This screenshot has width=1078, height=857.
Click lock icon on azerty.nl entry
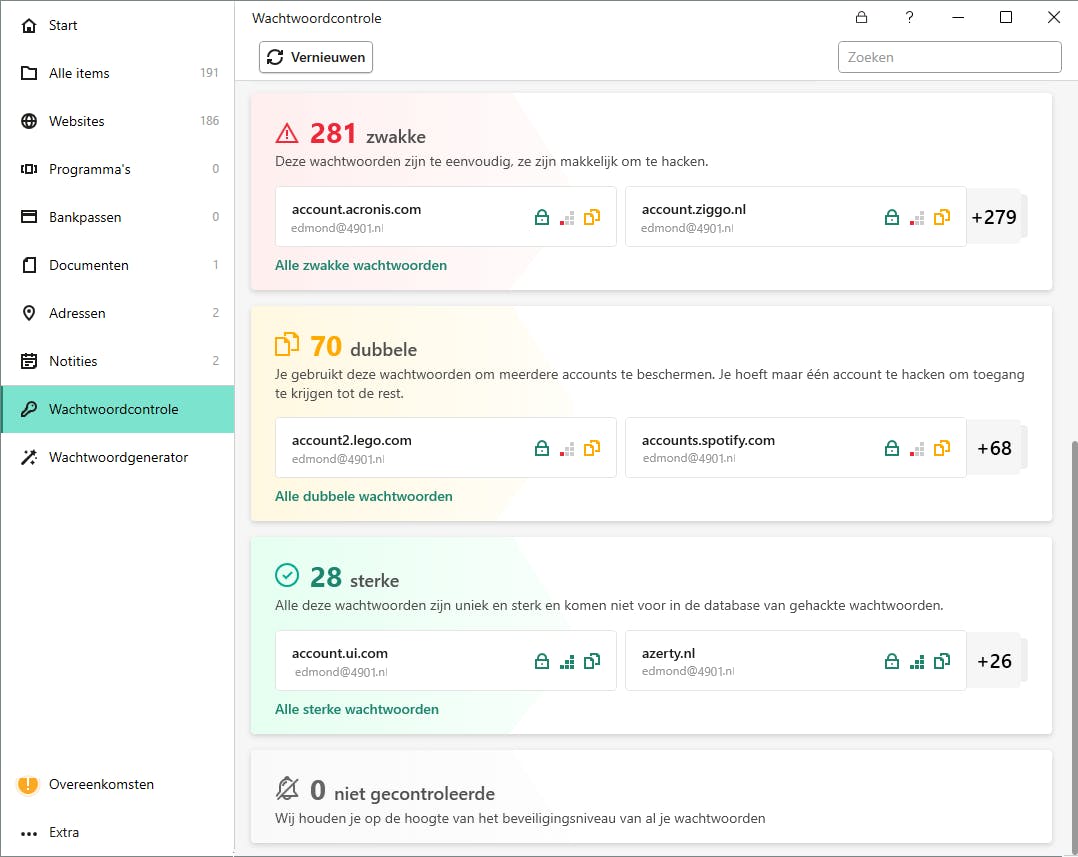[892, 661]
